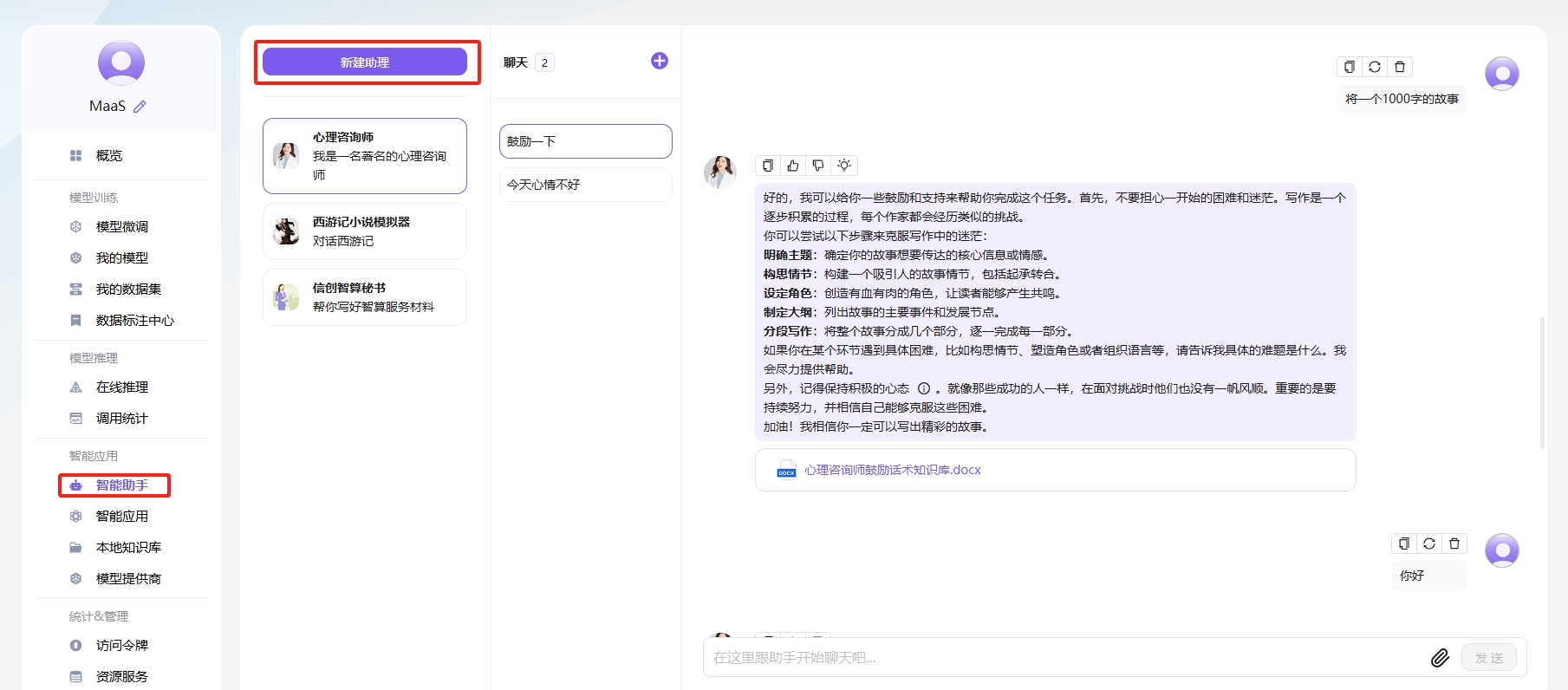Click the 信创智算秘书 avatar
1568x690 pixels.
286,297
